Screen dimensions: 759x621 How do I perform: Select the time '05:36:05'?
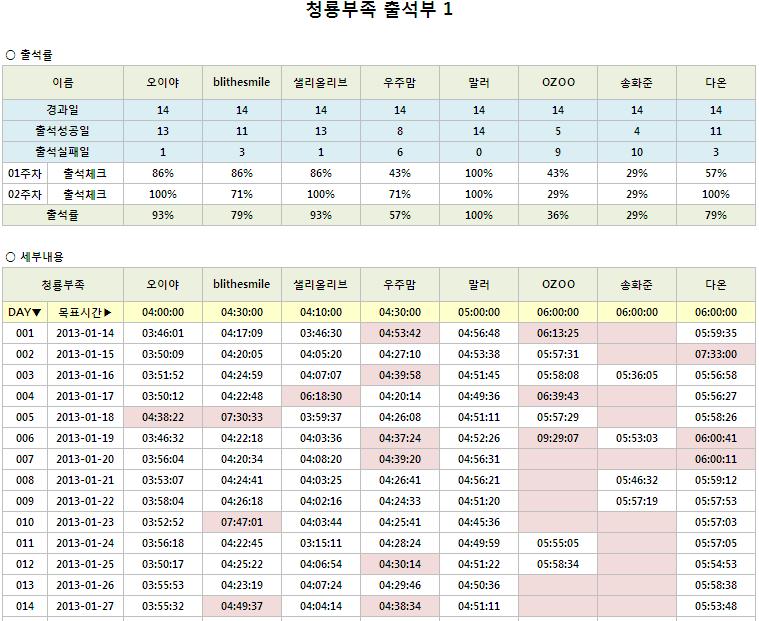637,375
